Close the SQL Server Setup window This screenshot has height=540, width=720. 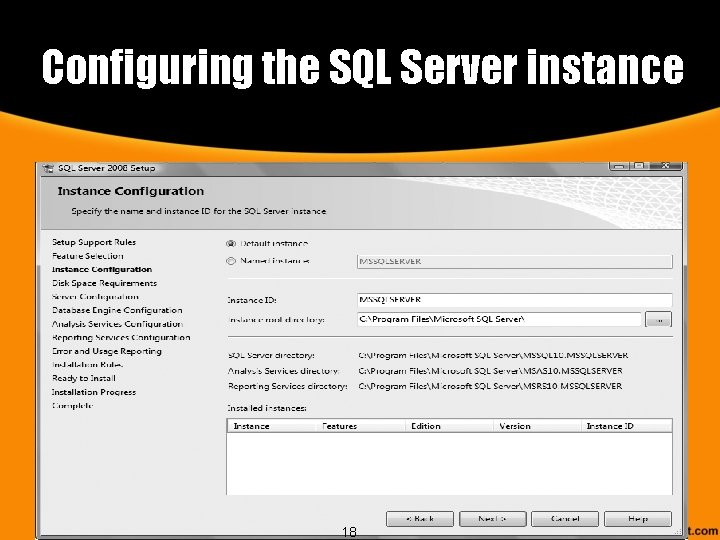665,166
